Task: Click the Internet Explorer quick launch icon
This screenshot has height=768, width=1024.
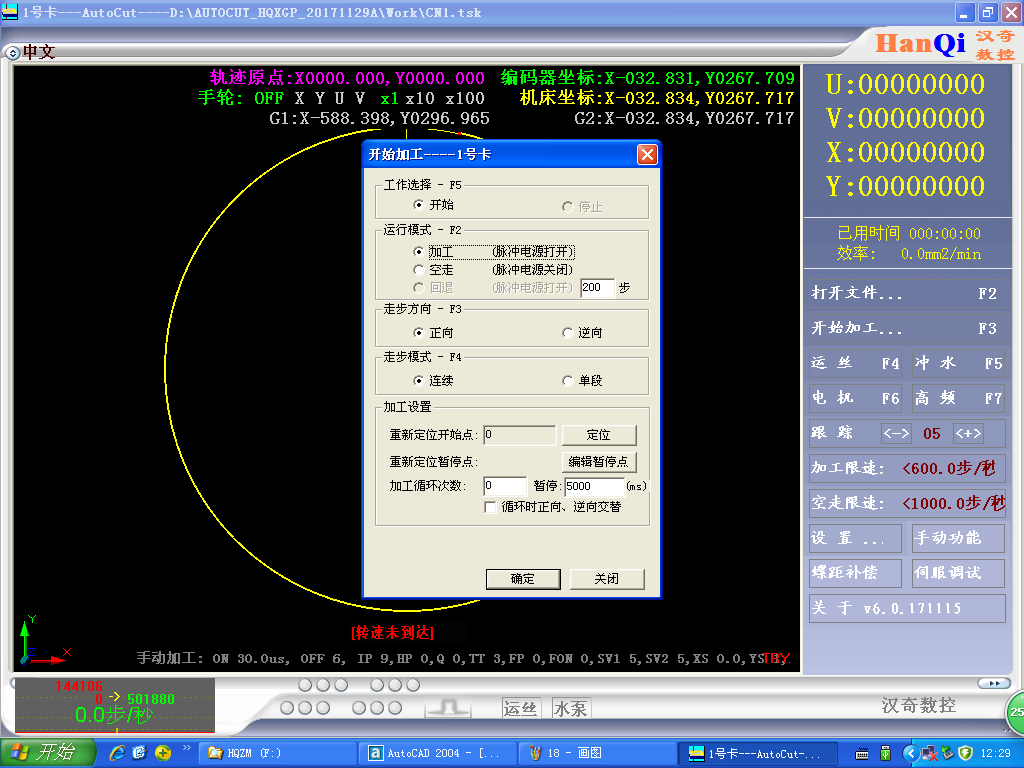Action: click(117, 752)
